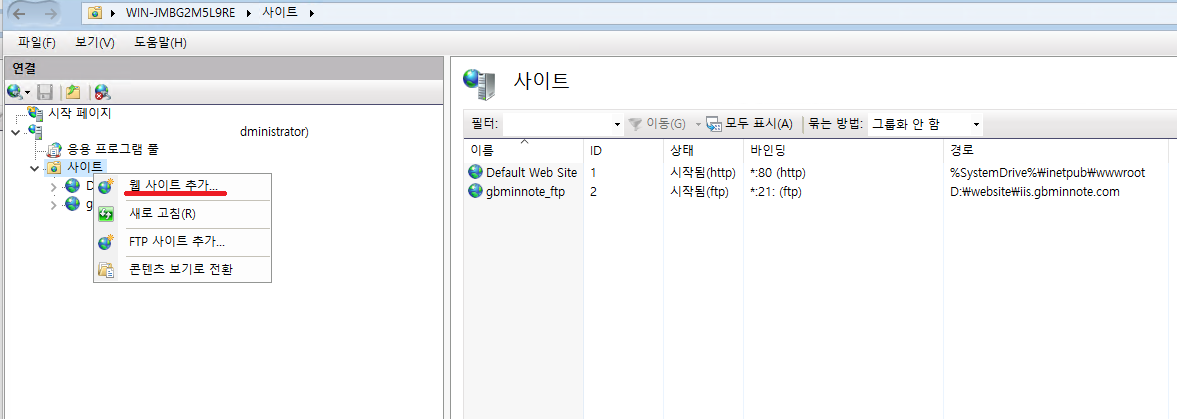This screenshot has height=419, width=1177.
Task: Click the content view icon in the context menu
Action: pyautogui.click(x=107, y=269)
